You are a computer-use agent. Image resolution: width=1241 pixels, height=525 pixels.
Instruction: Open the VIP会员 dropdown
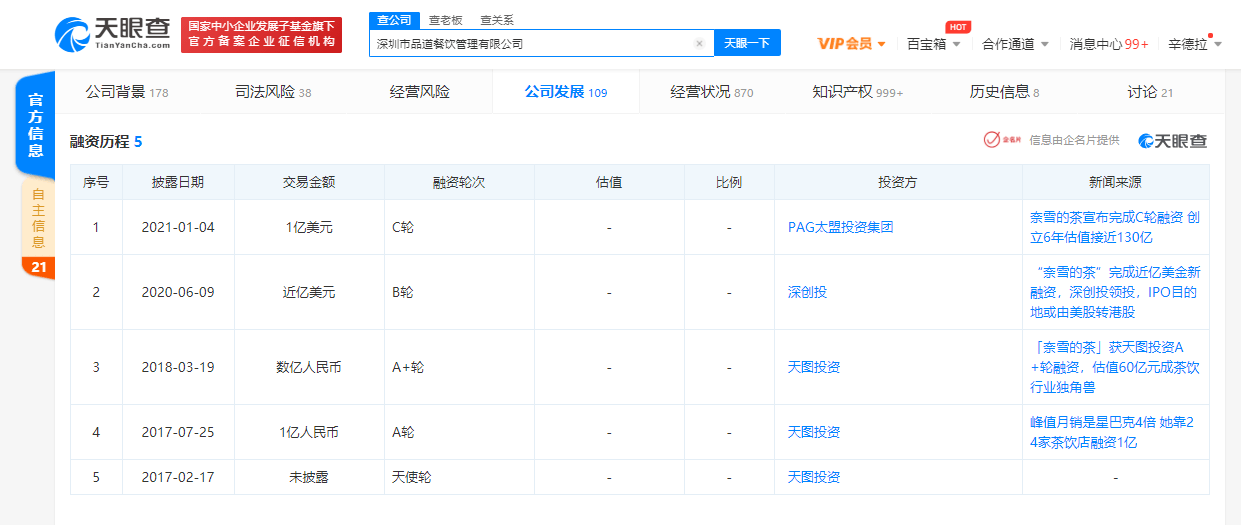click(852, 43)
